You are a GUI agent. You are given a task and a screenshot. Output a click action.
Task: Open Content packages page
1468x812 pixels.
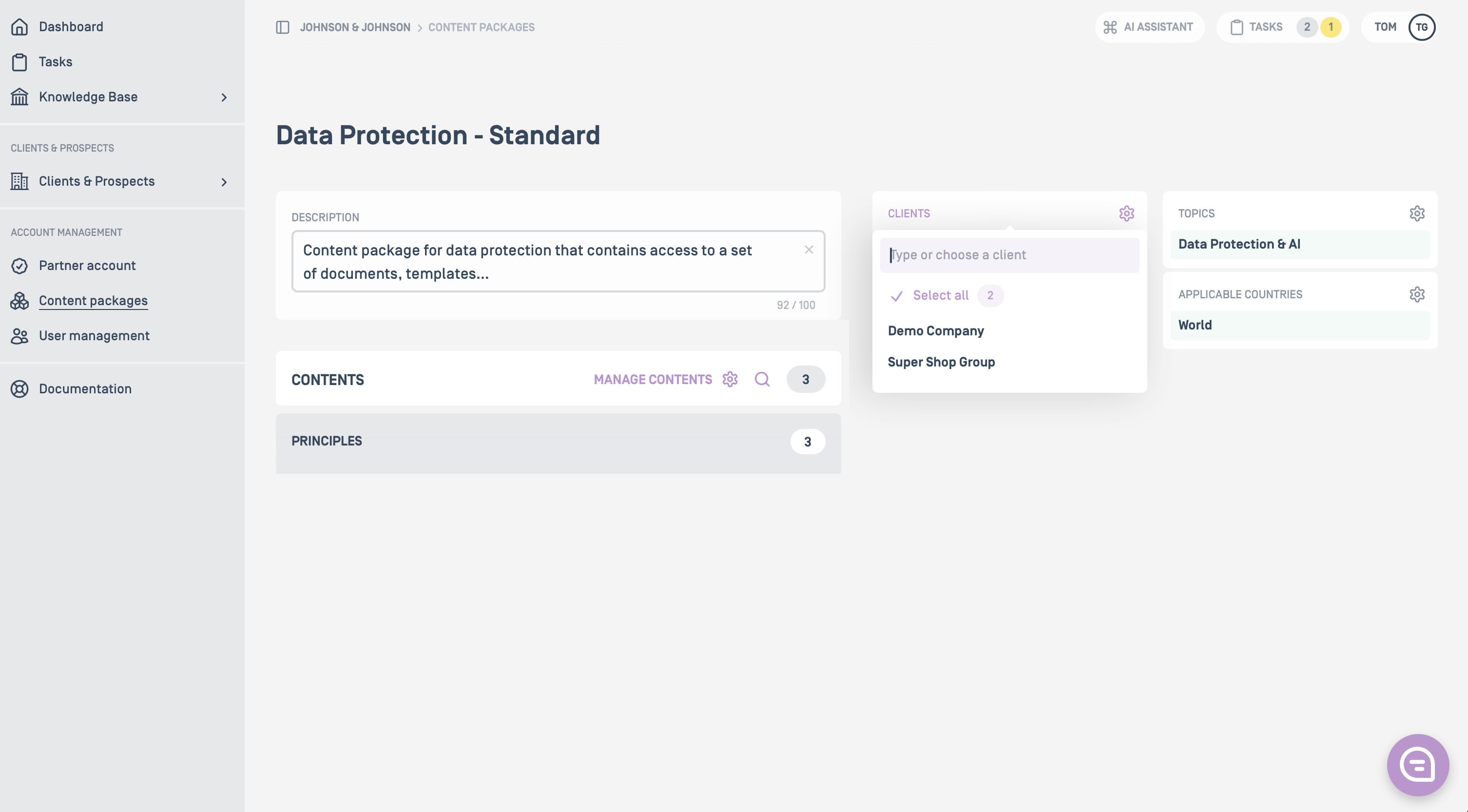tap(93, 301)
